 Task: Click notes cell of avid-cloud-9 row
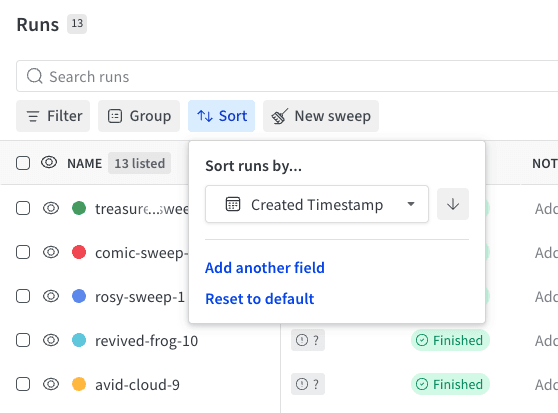pyautogui.click(x=546, y=385)
